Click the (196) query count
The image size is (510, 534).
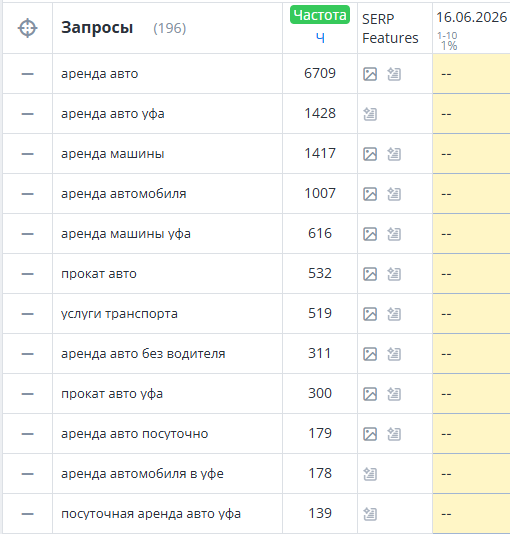tap(170, 28)
